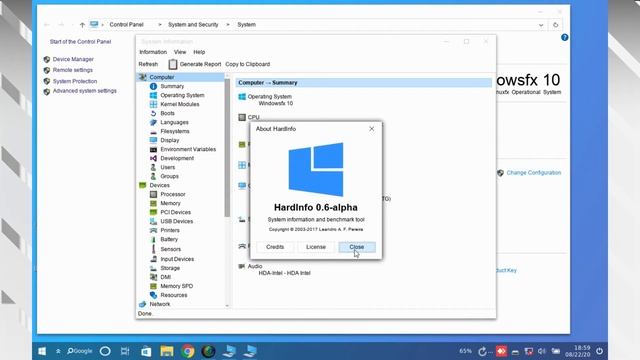
Task: Click Refresh in the HardInfo toolbar
Action: pos(148,64)
